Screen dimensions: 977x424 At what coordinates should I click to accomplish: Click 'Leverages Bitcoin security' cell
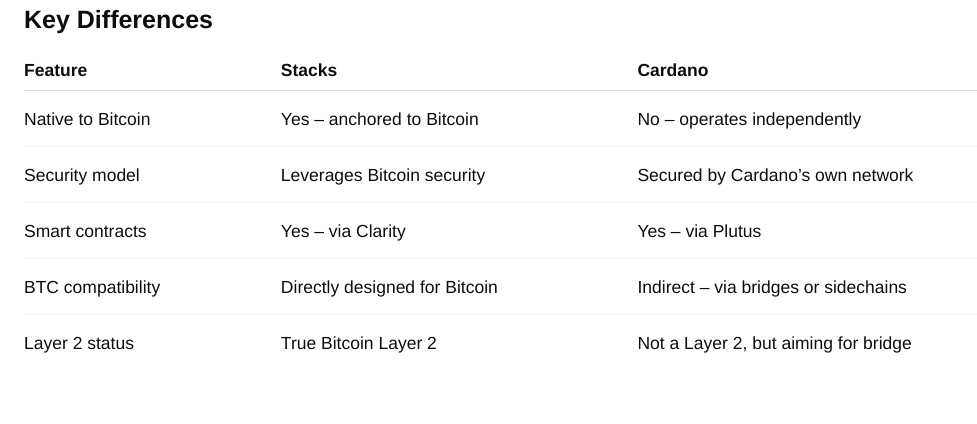pos(382,175)
